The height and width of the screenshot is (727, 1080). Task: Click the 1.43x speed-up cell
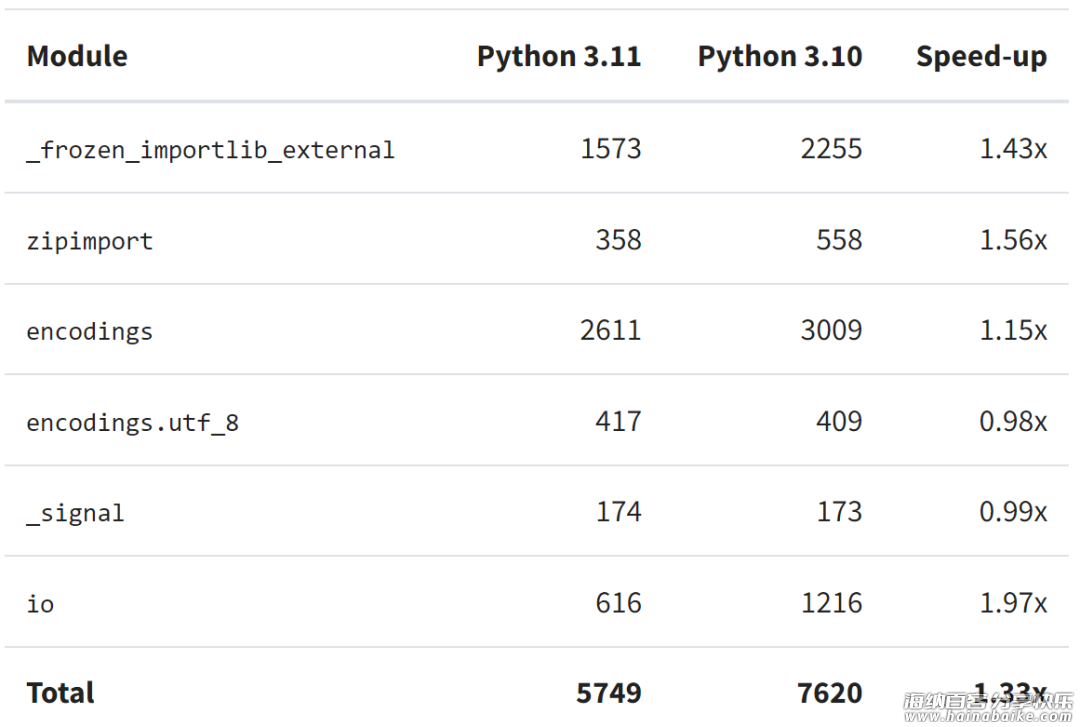[x=1013, y=149]
